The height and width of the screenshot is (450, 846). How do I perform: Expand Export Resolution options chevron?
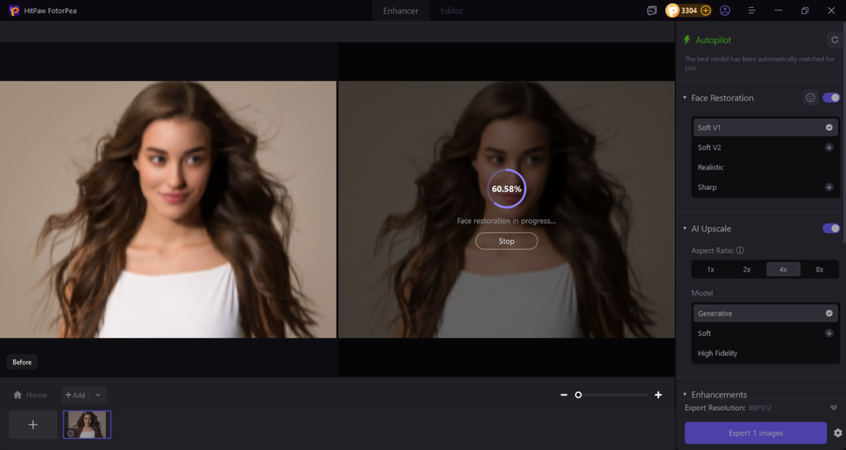point(834,407)
